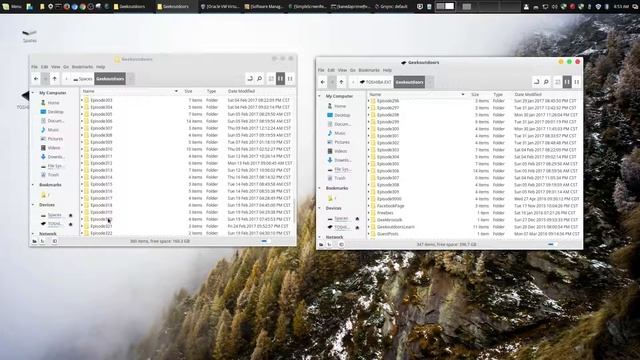Show places sidebar via TOSHIBA EXT window status bar
The height and width of the screenshot is (360, 640).
click(321, 244)
